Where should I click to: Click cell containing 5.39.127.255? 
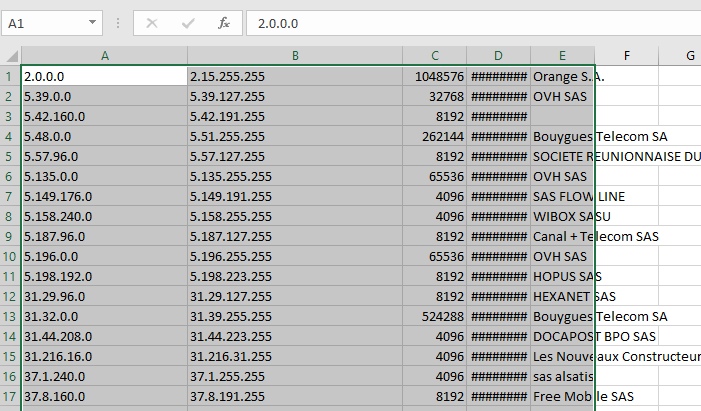coord(295,96)
